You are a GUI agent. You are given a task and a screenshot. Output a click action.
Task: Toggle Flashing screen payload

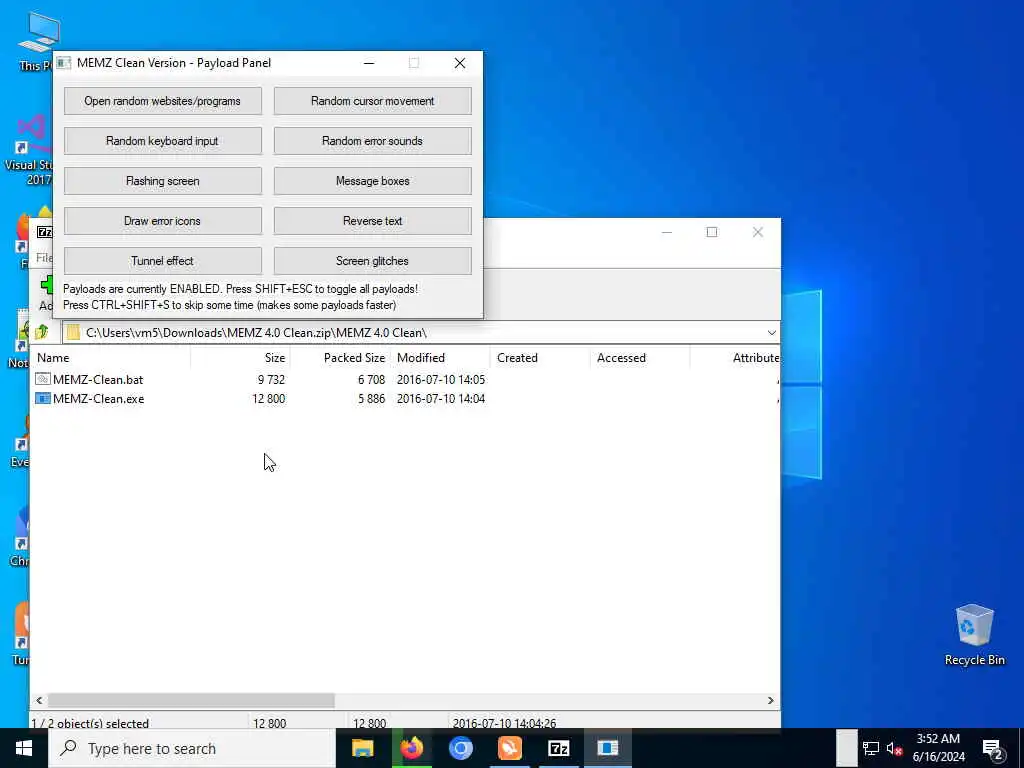pyautogui.click(x=163, y=181)
